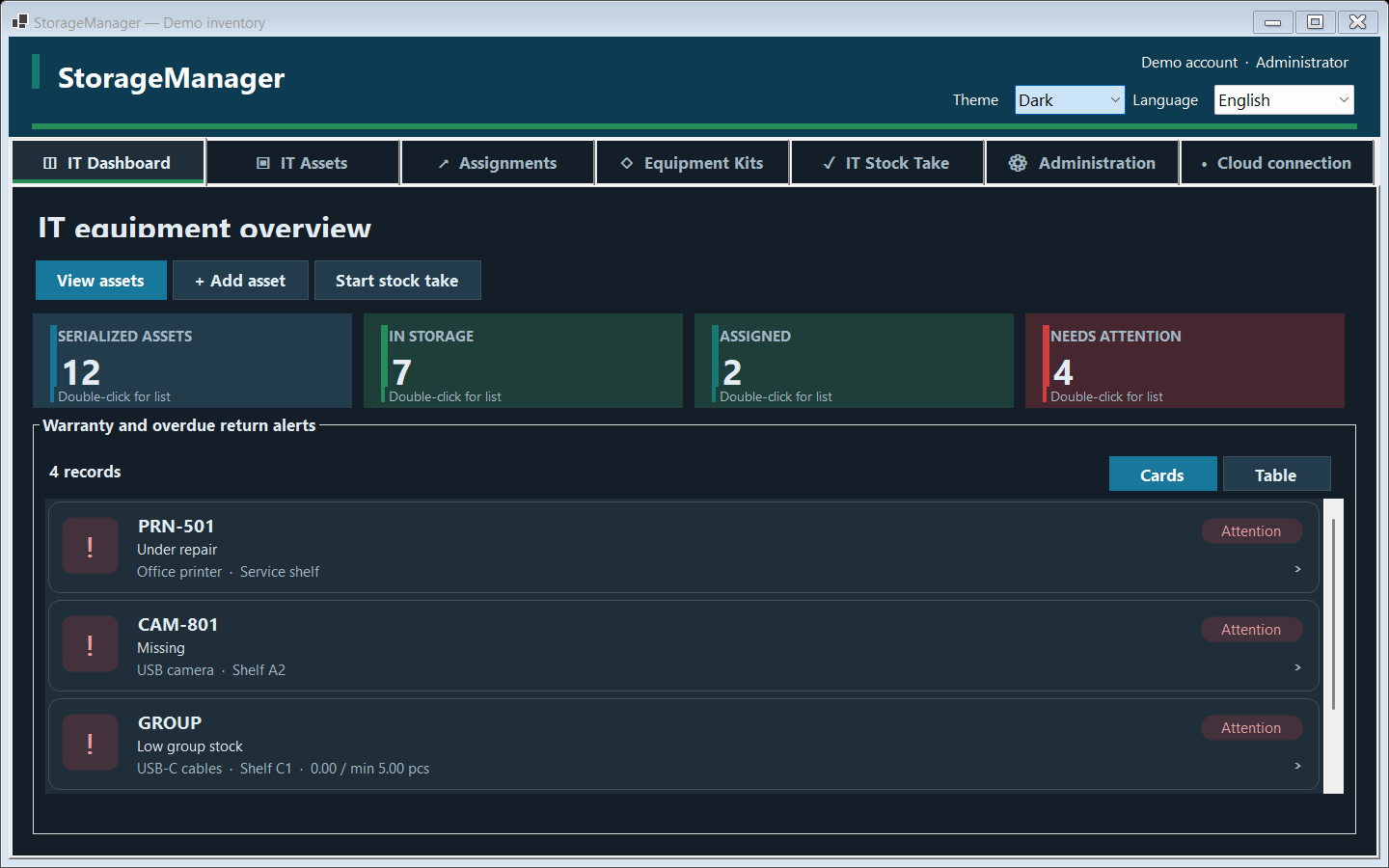Go to the Administration tab
Image resolution: width=1389 pixels, height=868 pixels.
[1082, 162]
